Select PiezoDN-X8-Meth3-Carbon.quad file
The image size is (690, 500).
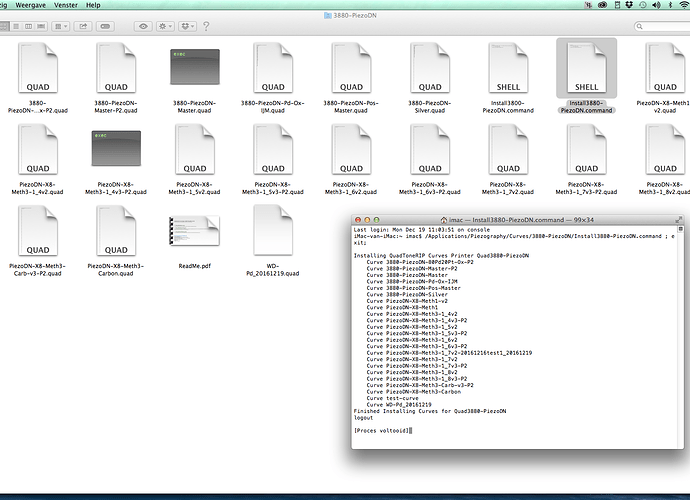(116, 233)
